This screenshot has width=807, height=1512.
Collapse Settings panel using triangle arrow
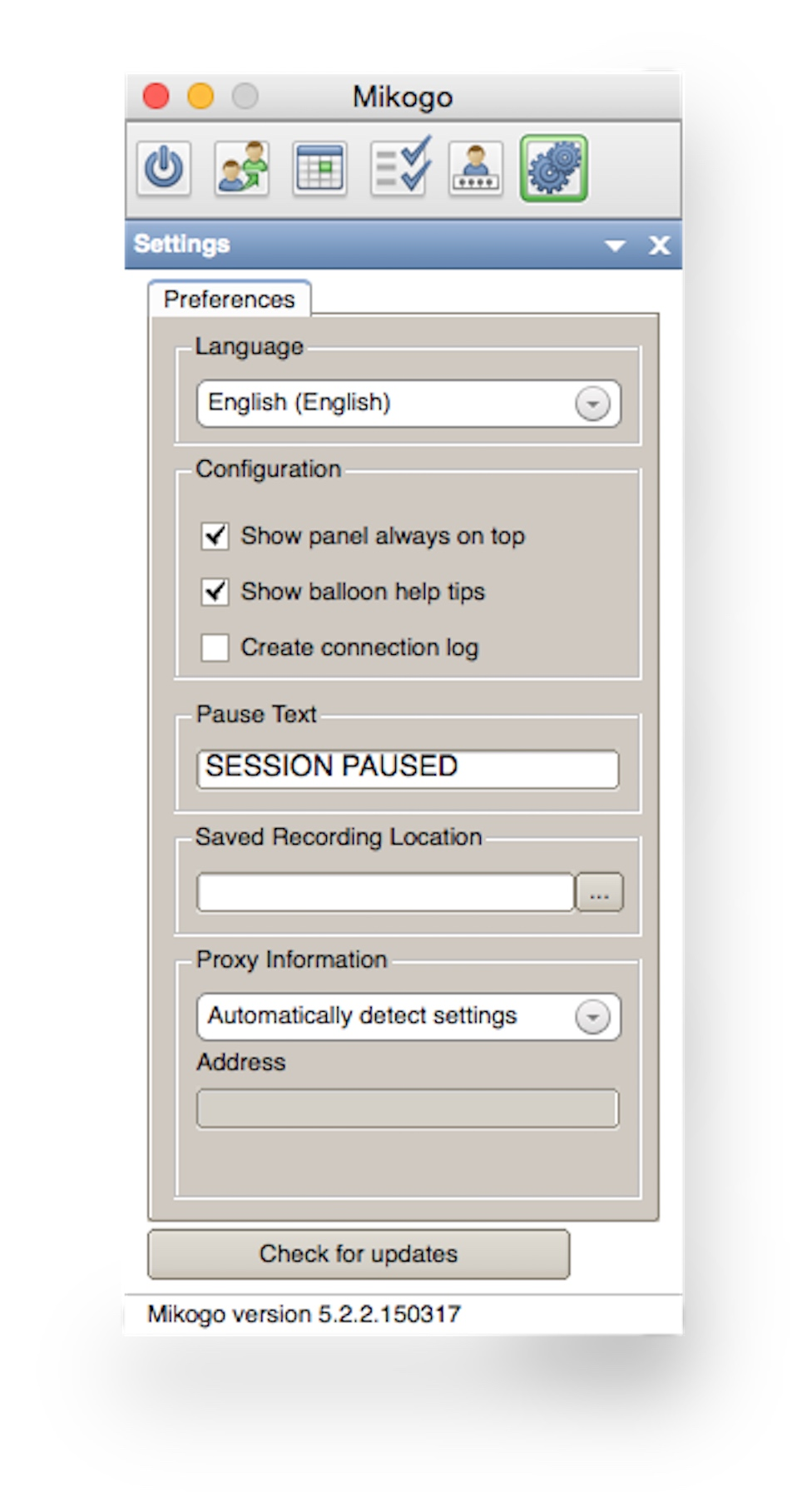tap(615, 245)
